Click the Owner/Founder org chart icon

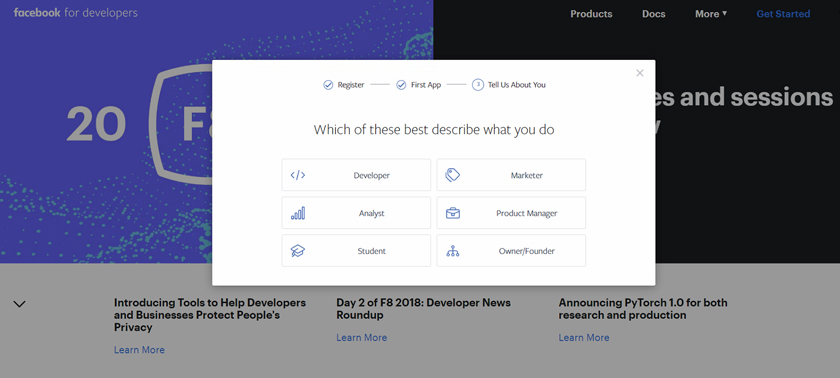point(453,251)
